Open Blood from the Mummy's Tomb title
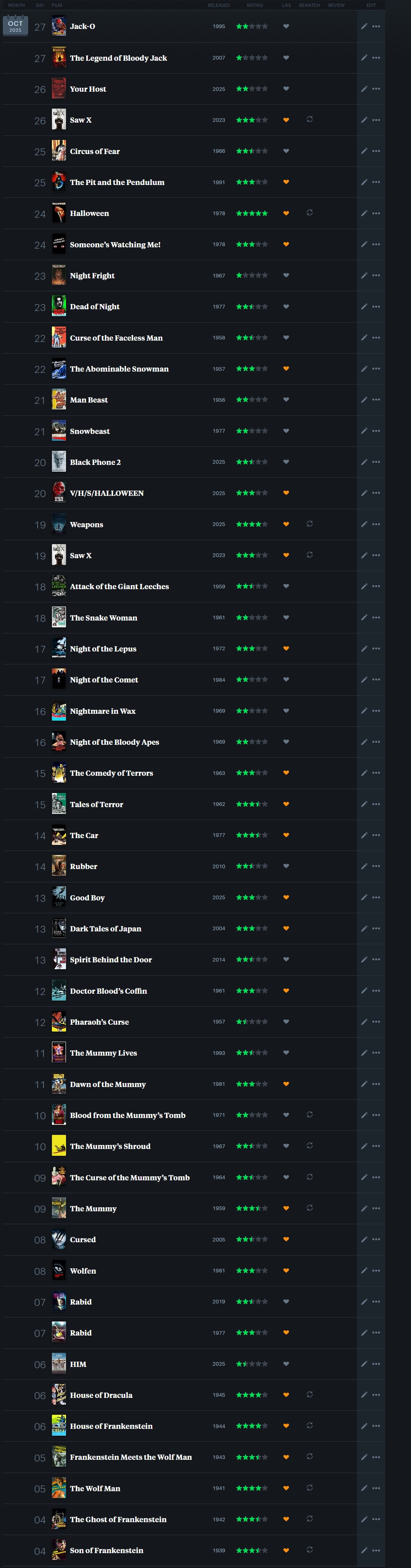 tap(128, 1115)
